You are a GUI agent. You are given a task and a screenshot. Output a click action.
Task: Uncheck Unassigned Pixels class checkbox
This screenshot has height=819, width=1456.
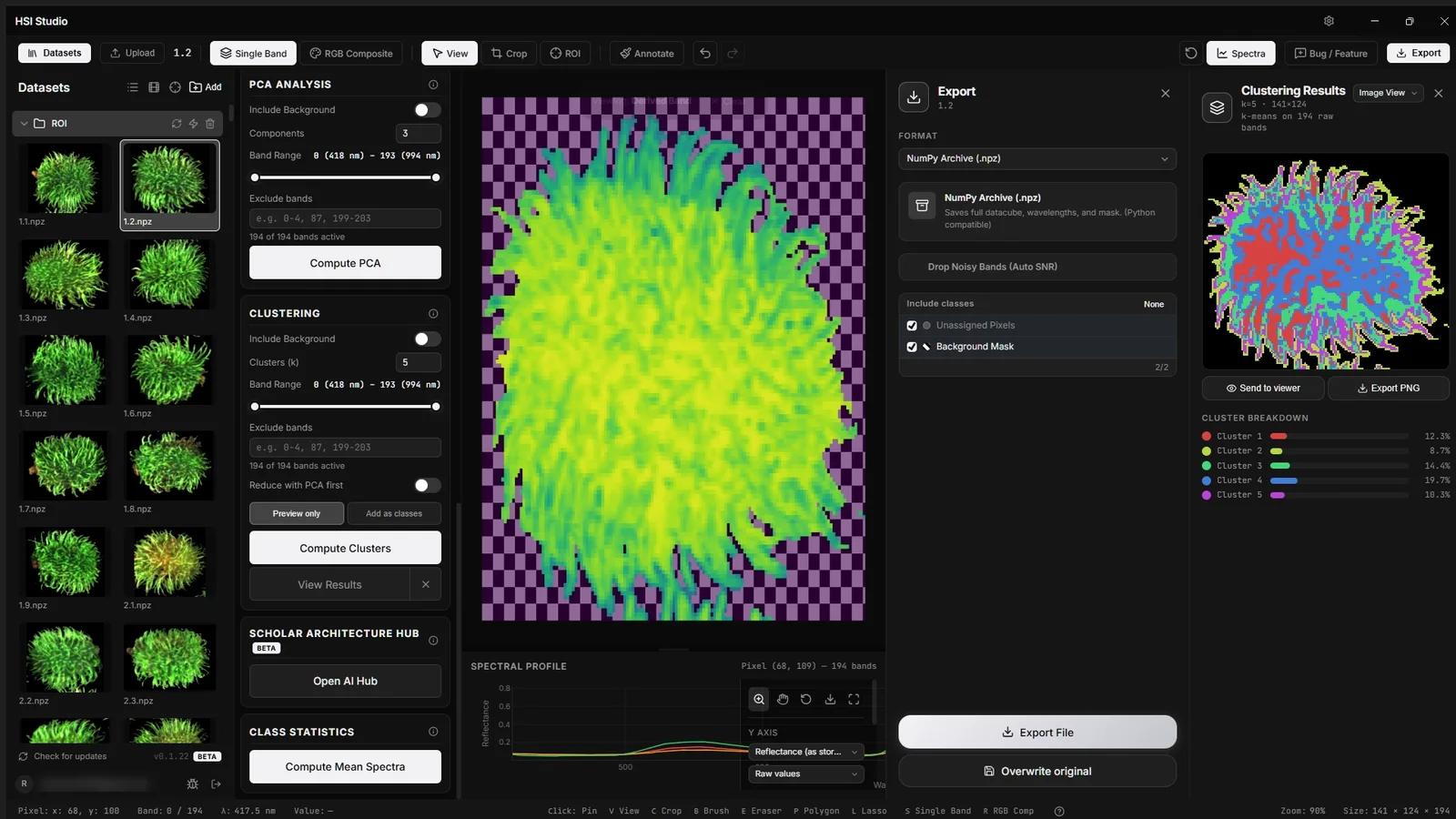pos(912,326)
